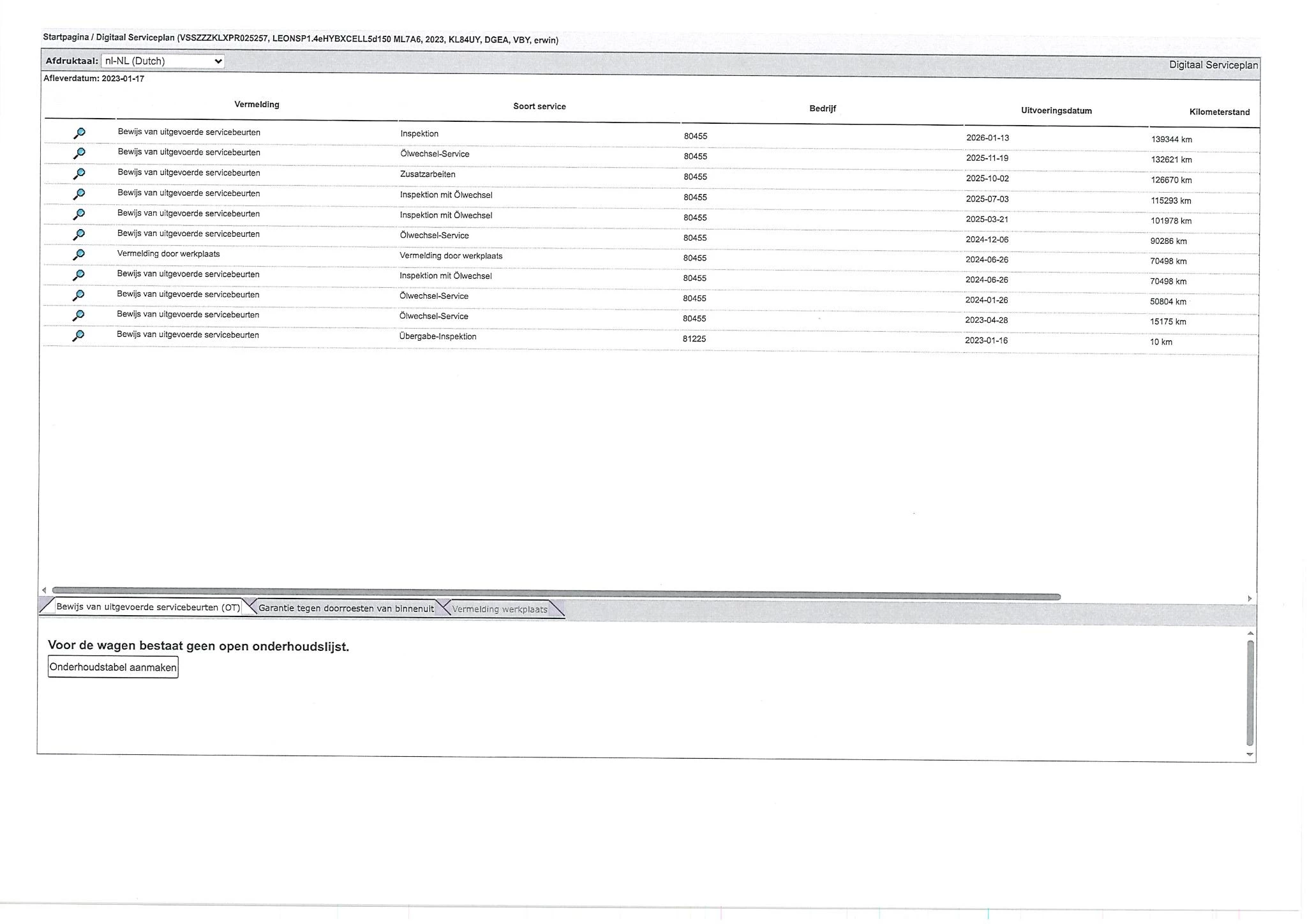The height and width of the screenshot is (924, 1307).
Task: Open magnifier for the 2024-12-06 Ölwechsel-Service row
Action: point(78,235)
